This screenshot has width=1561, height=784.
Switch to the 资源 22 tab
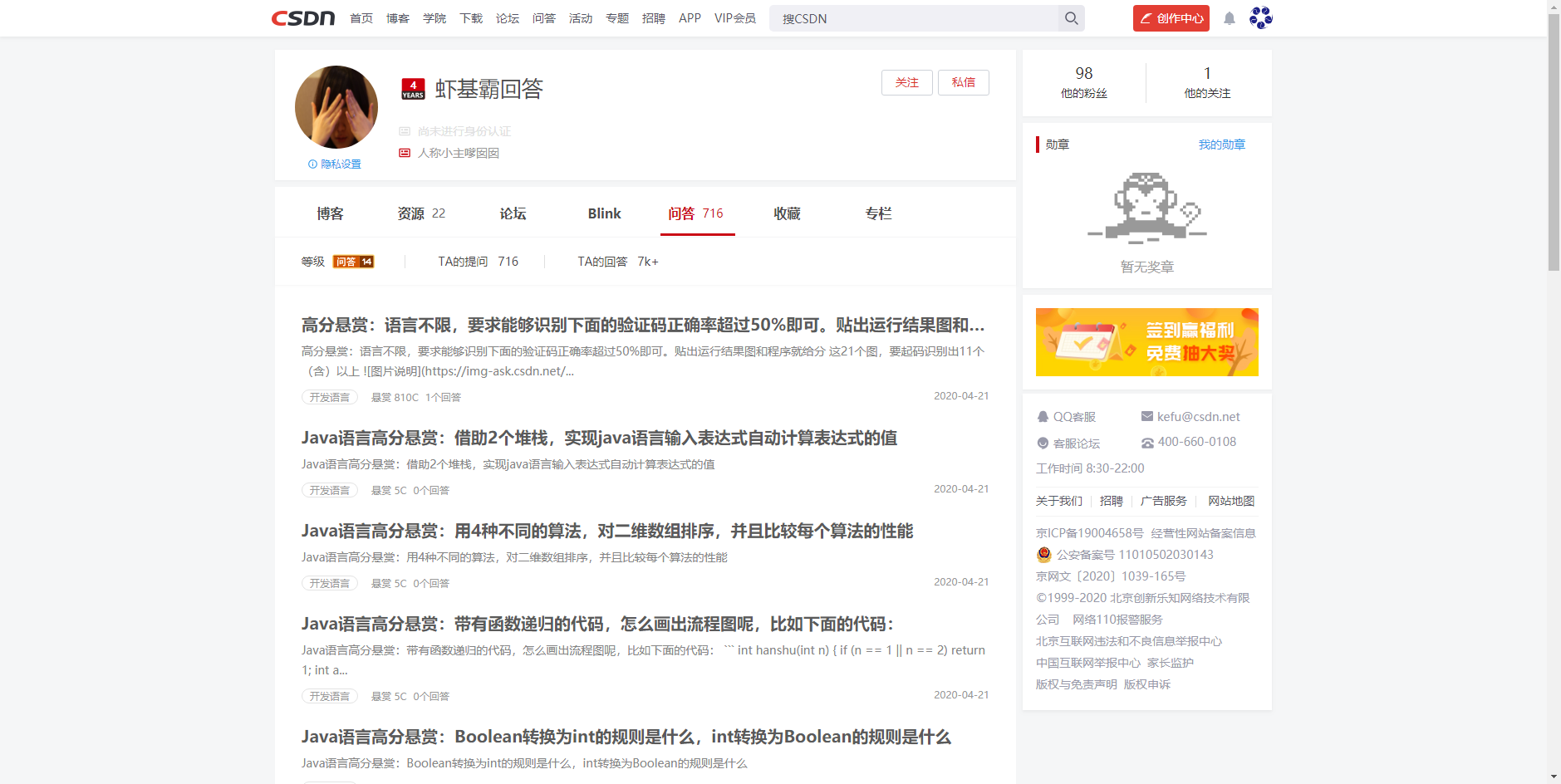(x=421, y=213)
